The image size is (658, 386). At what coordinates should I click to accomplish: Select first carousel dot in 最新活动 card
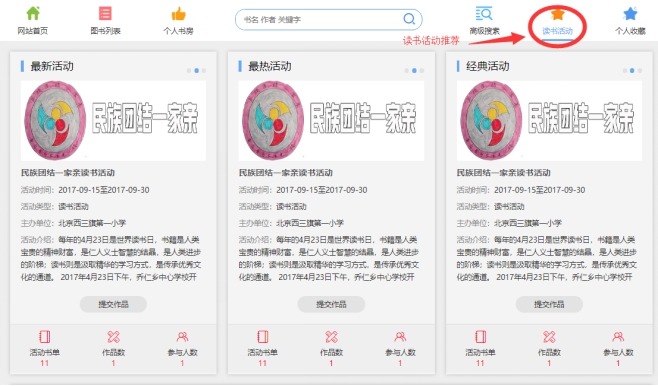[189, 70]
